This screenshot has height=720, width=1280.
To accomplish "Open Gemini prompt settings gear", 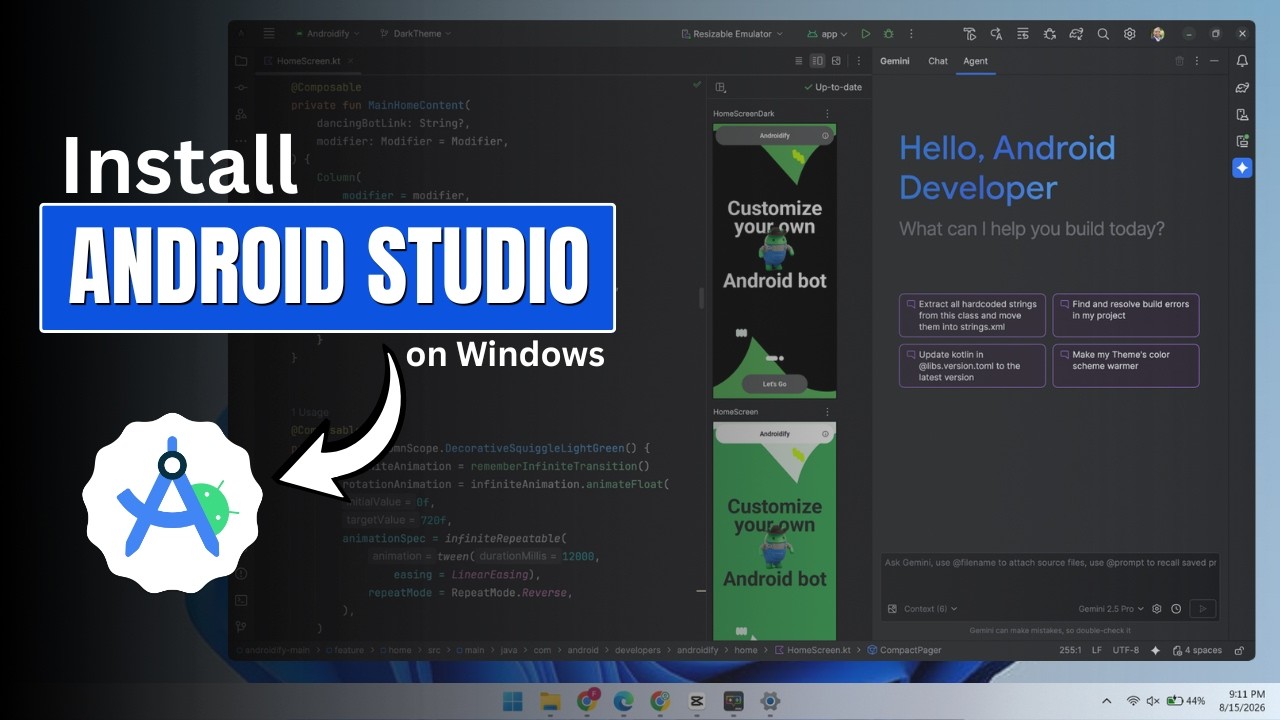I will (1157, 608).
